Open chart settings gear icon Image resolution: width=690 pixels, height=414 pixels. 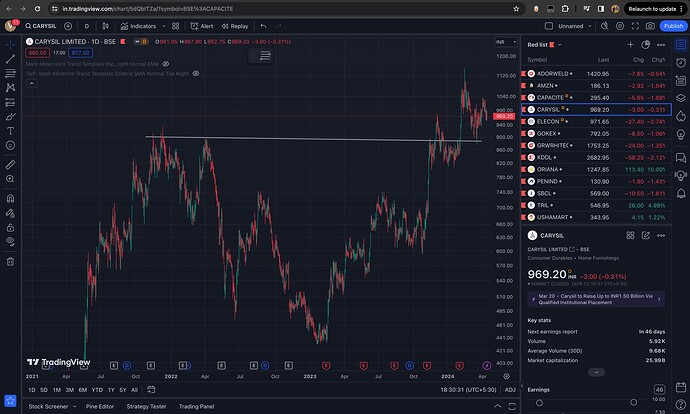click(x=619, y=25)
